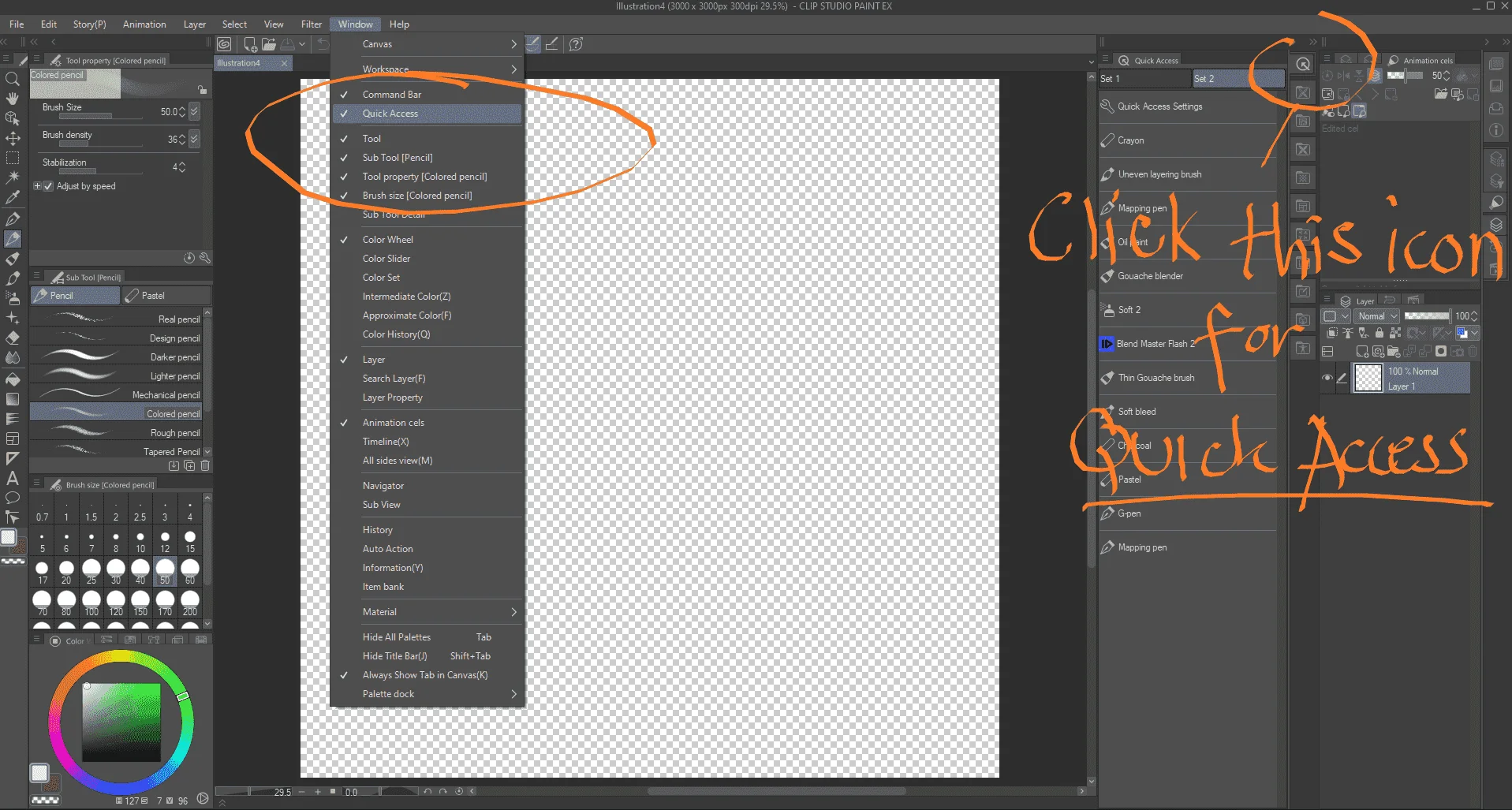Choose Crayon from Quick Access list
This screenshot has width=1512, height=810.
point(1188,140)
